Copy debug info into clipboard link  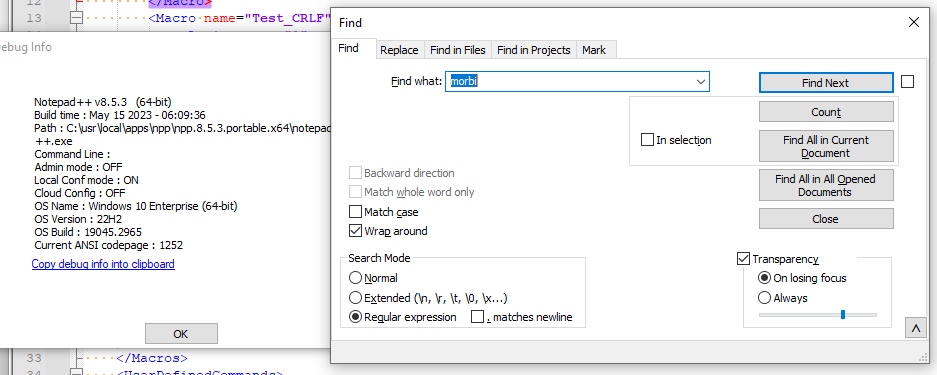pos(103,264)
